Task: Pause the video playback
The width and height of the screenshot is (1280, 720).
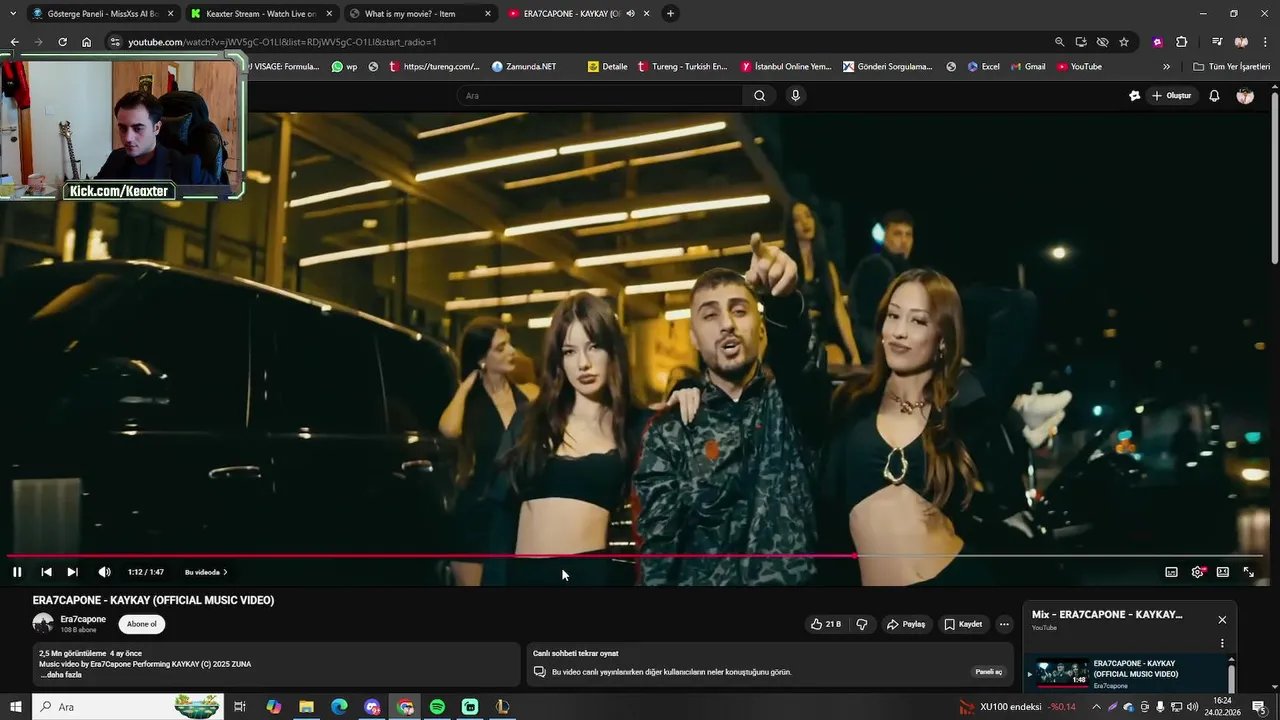Action: (17, 572)
